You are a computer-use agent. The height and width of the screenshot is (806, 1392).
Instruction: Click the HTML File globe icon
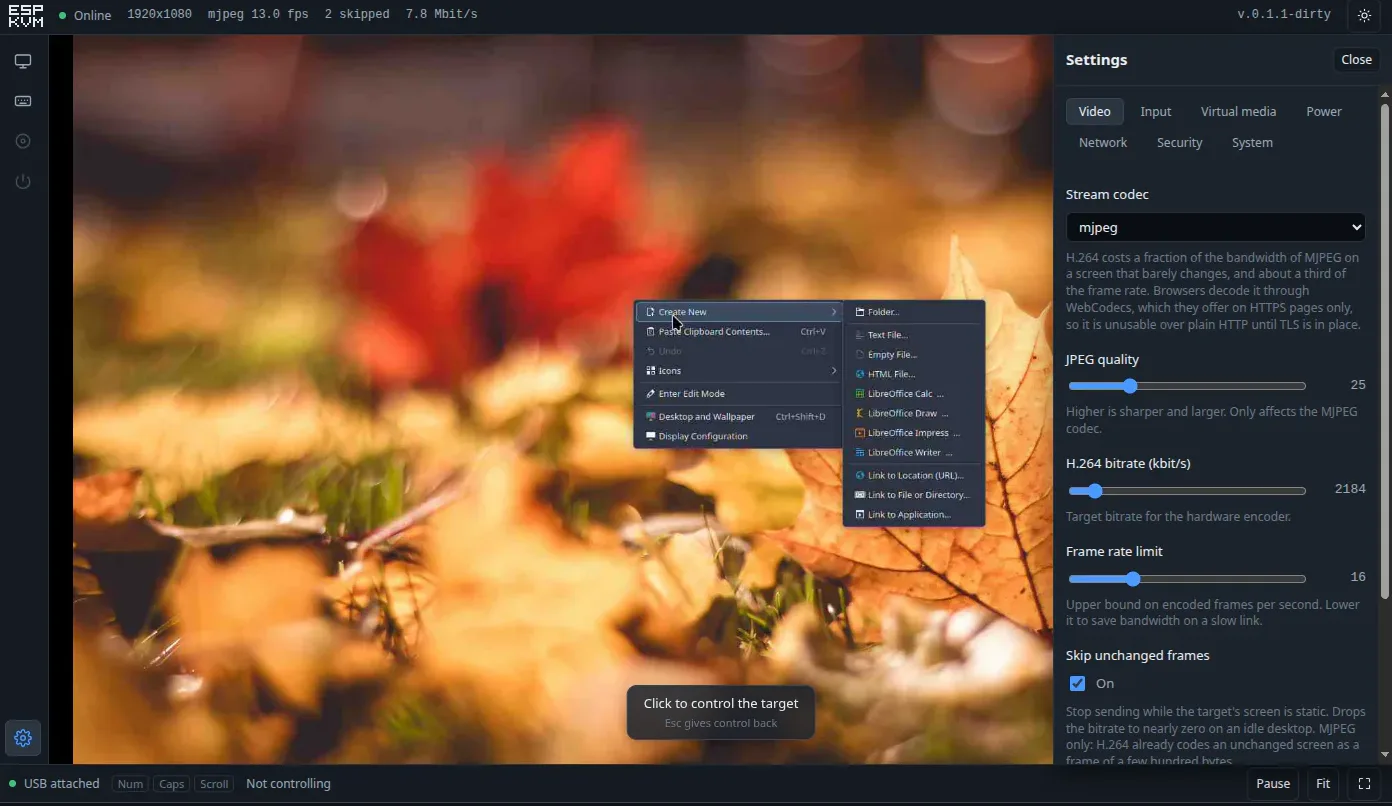pos(859,374)
